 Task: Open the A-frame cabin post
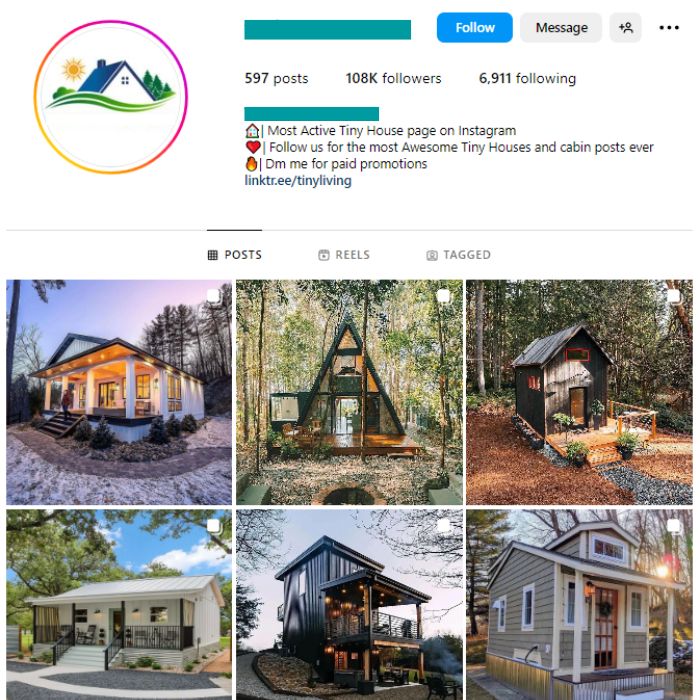[x=349, y=392]
